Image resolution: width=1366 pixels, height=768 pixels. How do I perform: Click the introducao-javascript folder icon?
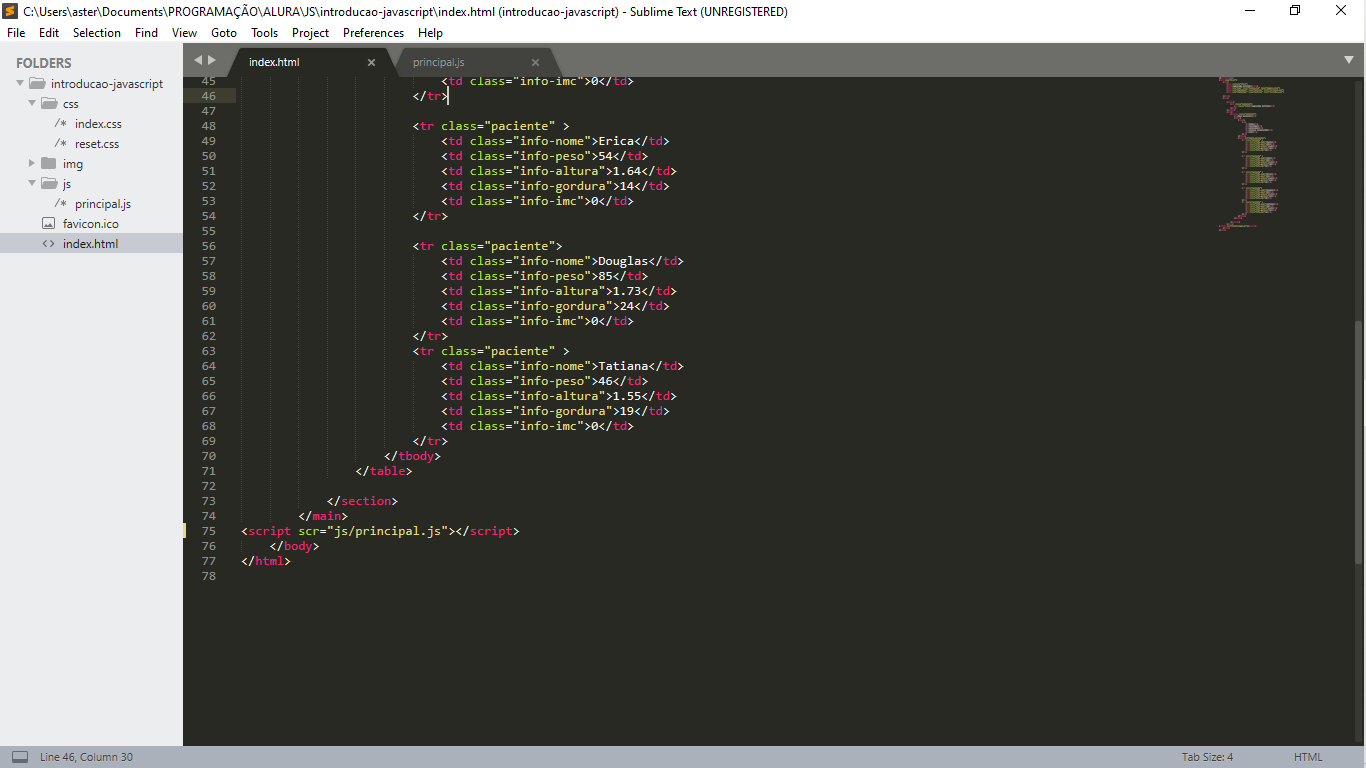pyautogui.click(x=37, y=84)
